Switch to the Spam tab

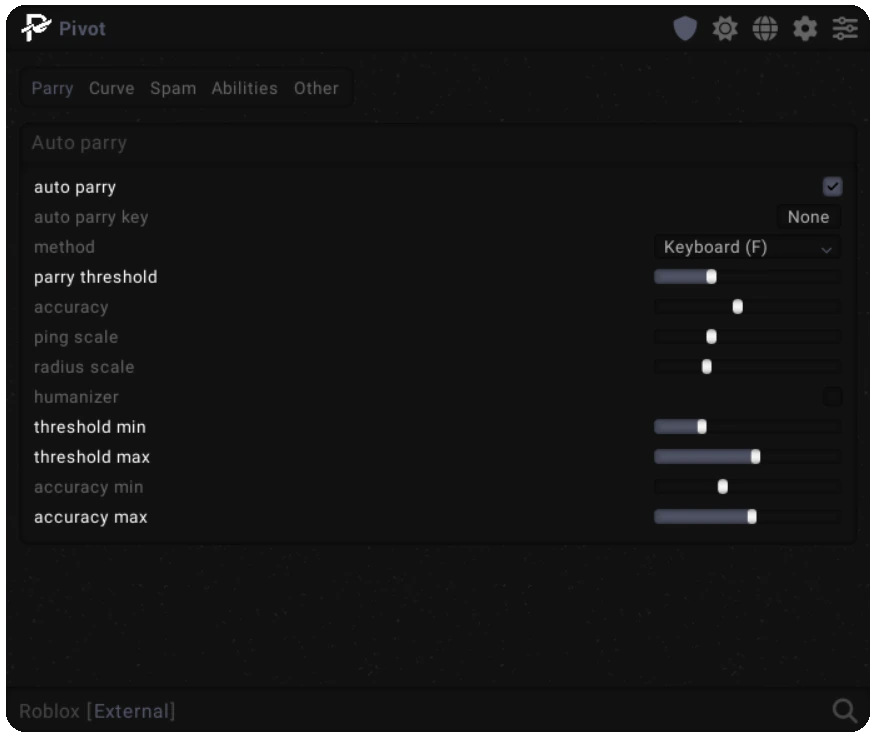click(x=173, y=88)
